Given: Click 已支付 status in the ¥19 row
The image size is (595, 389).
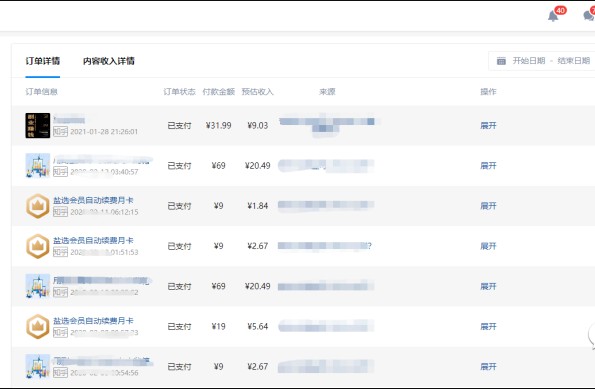Looking at the screenshot, I should pyautogui.click(x=179, y=327).
